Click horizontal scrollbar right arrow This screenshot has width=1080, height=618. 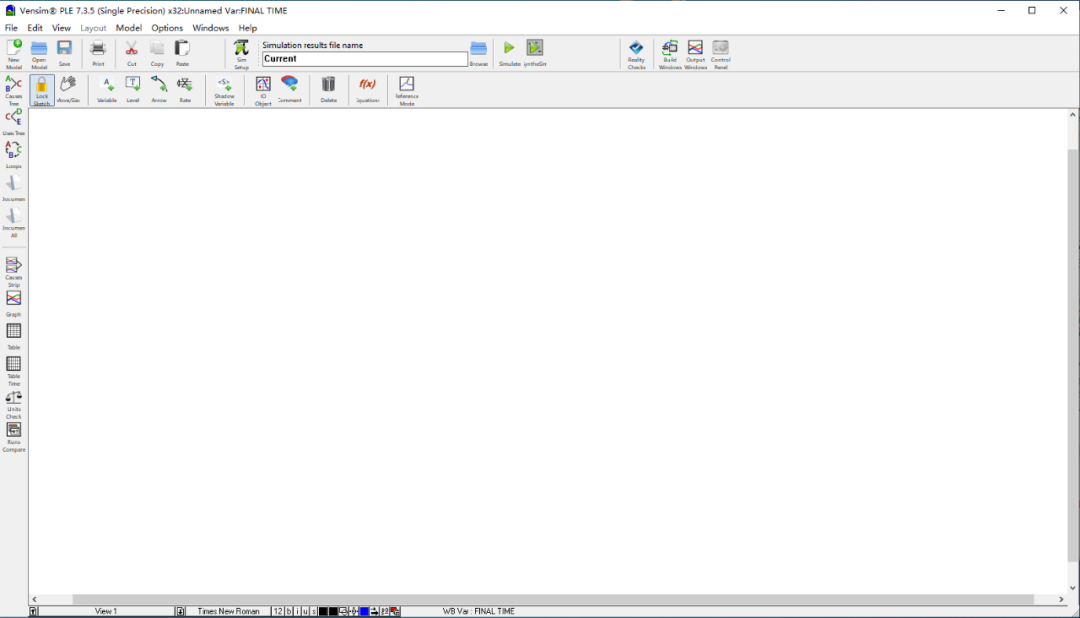point(1061,599)
